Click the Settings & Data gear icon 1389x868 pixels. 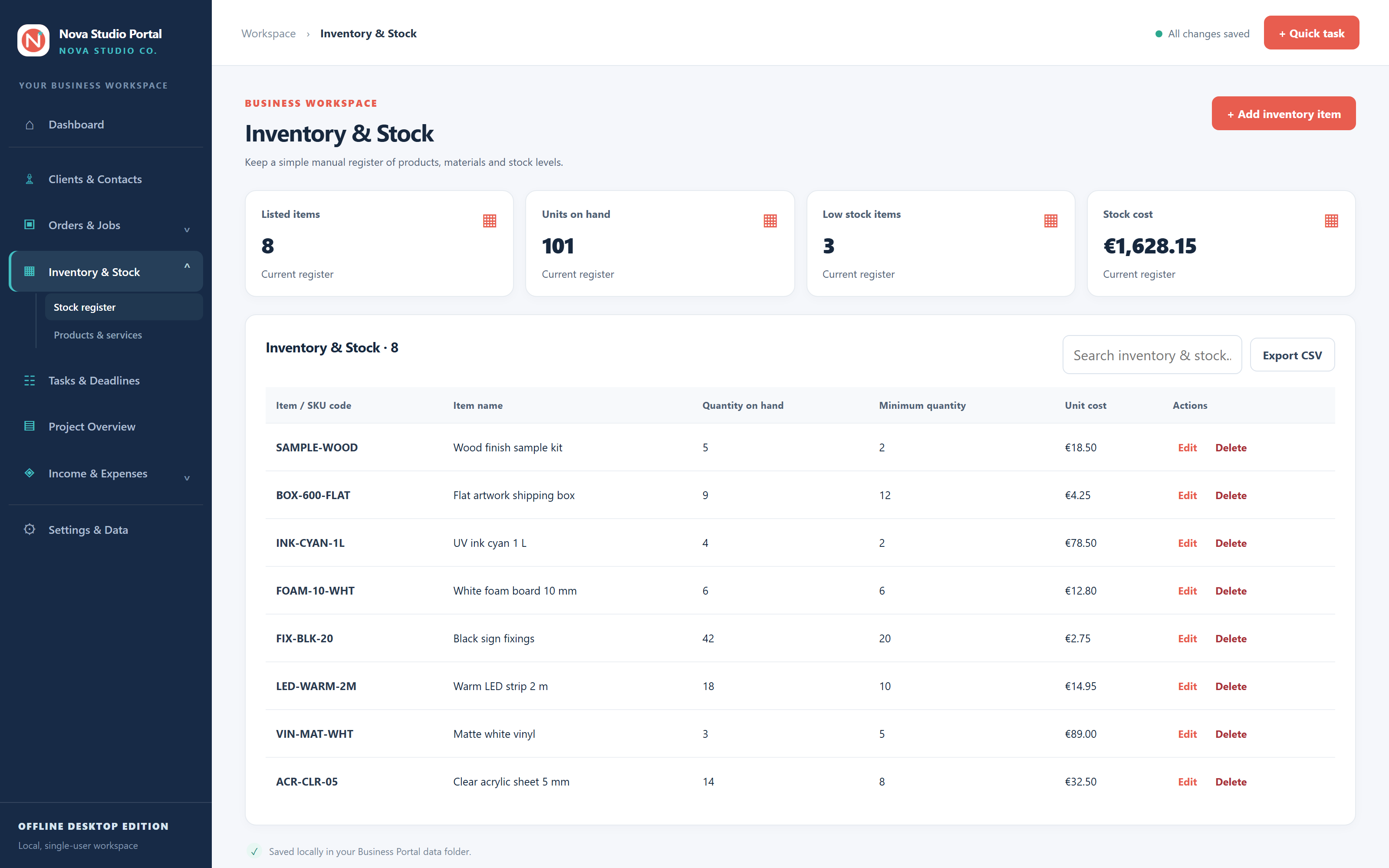click(29, 529)
